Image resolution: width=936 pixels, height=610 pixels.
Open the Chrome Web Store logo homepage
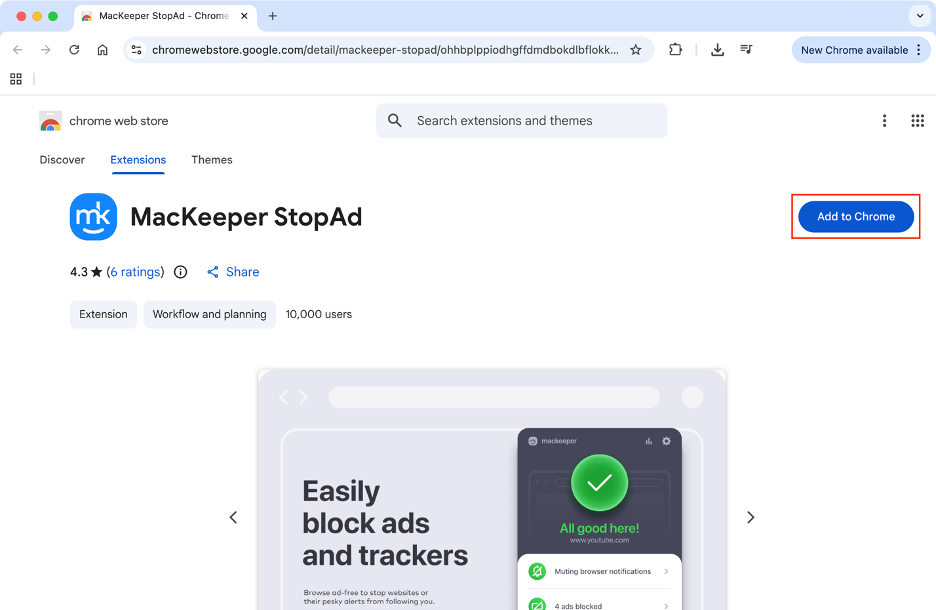tap(50, 120)
